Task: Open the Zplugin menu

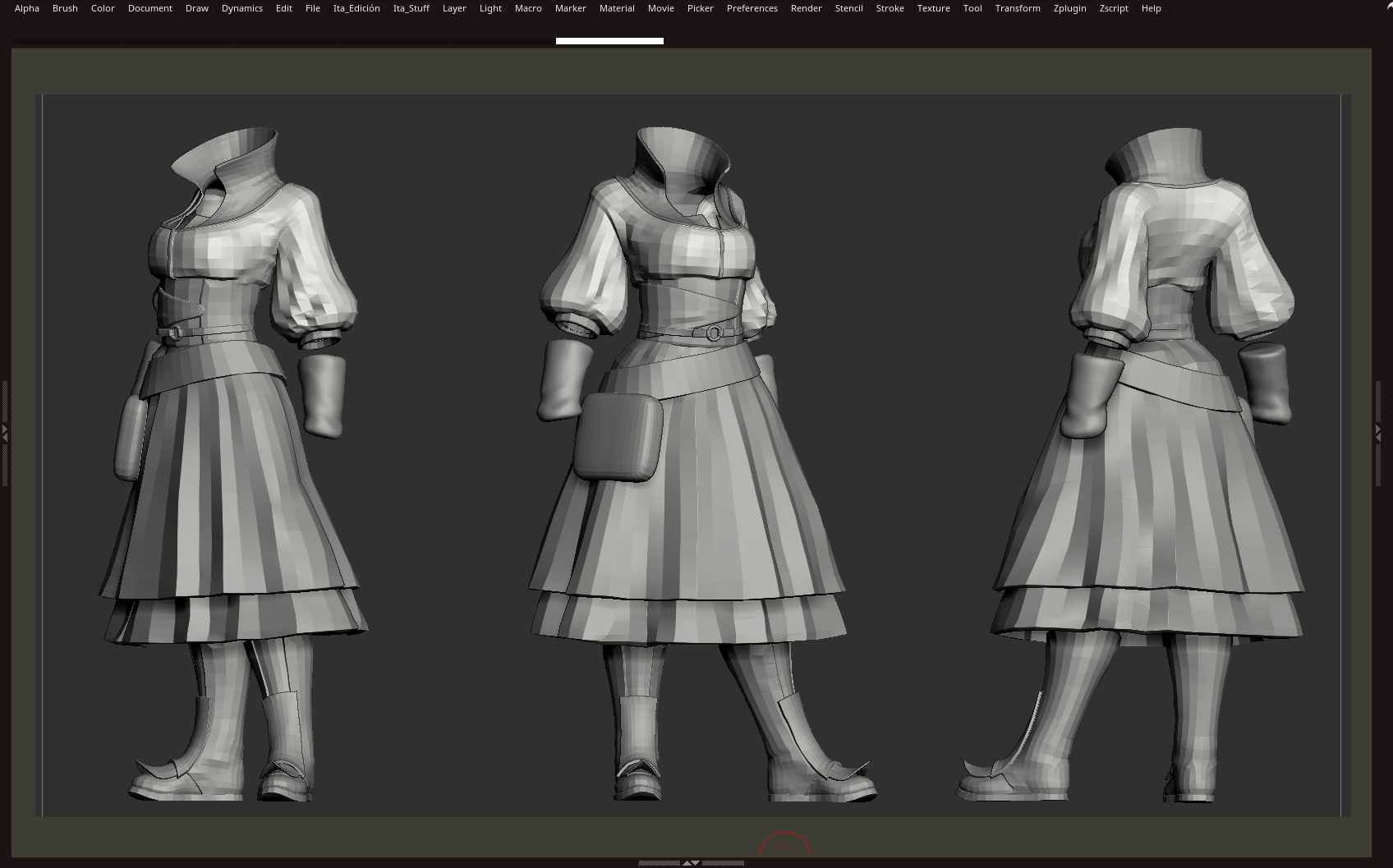Action: click(x=1070, y=8)
